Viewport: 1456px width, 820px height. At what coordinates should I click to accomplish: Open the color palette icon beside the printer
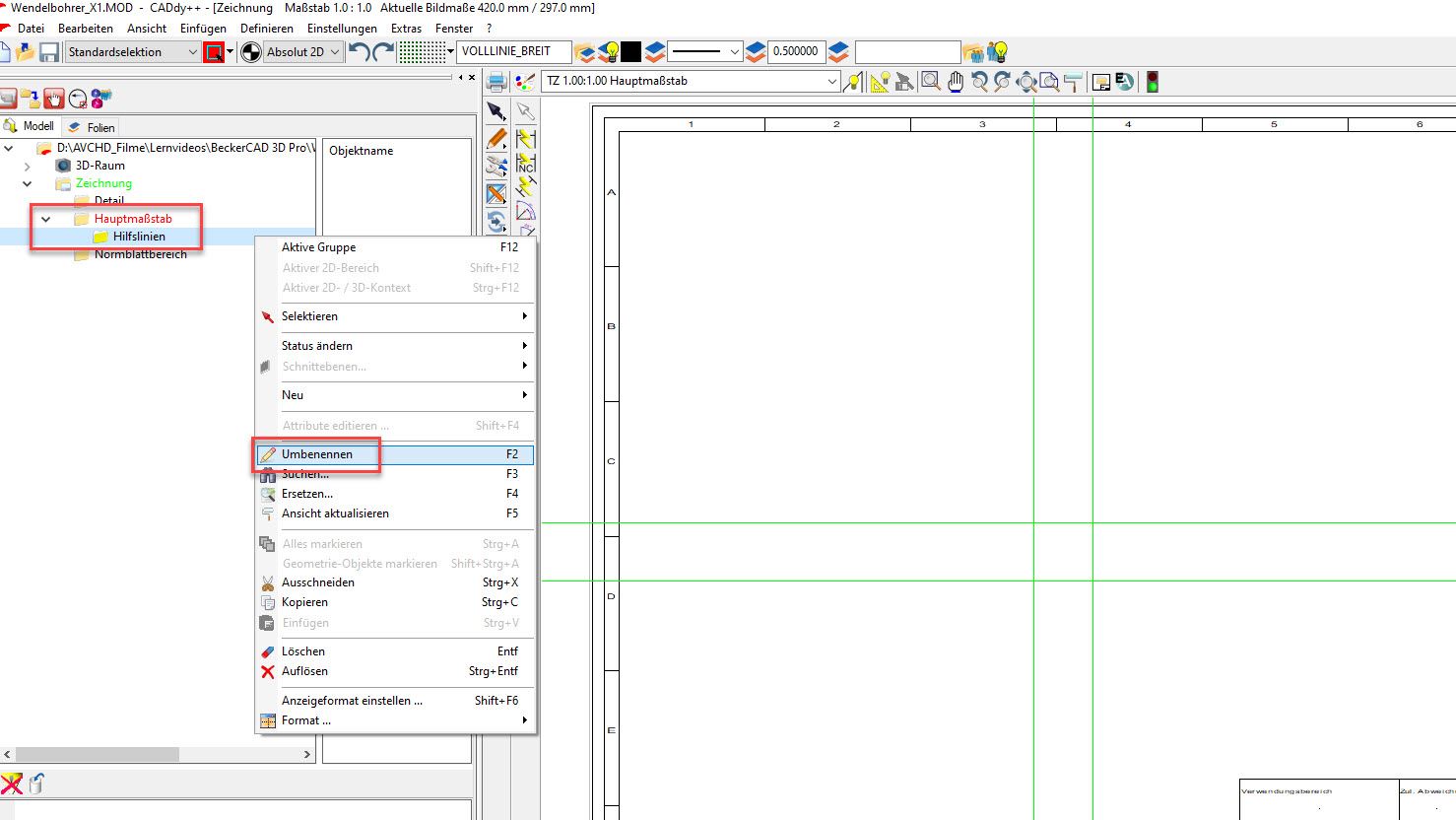[x=524, y=82]
